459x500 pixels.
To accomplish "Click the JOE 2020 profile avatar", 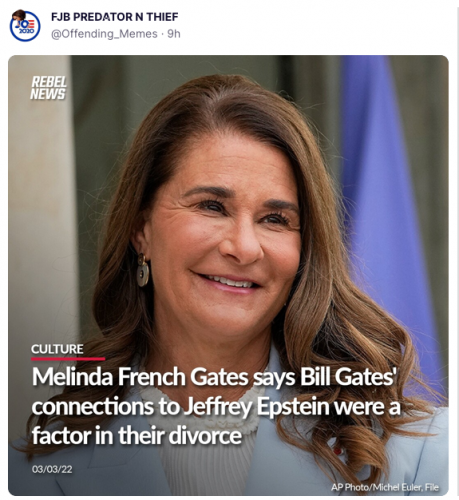I will coord(25,26).
